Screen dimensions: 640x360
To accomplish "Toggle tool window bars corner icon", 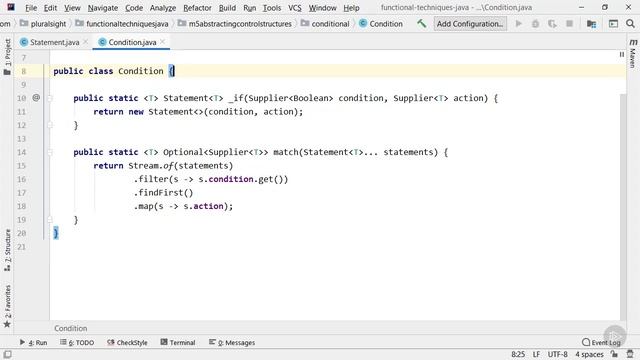I will (x=7, y=354).
